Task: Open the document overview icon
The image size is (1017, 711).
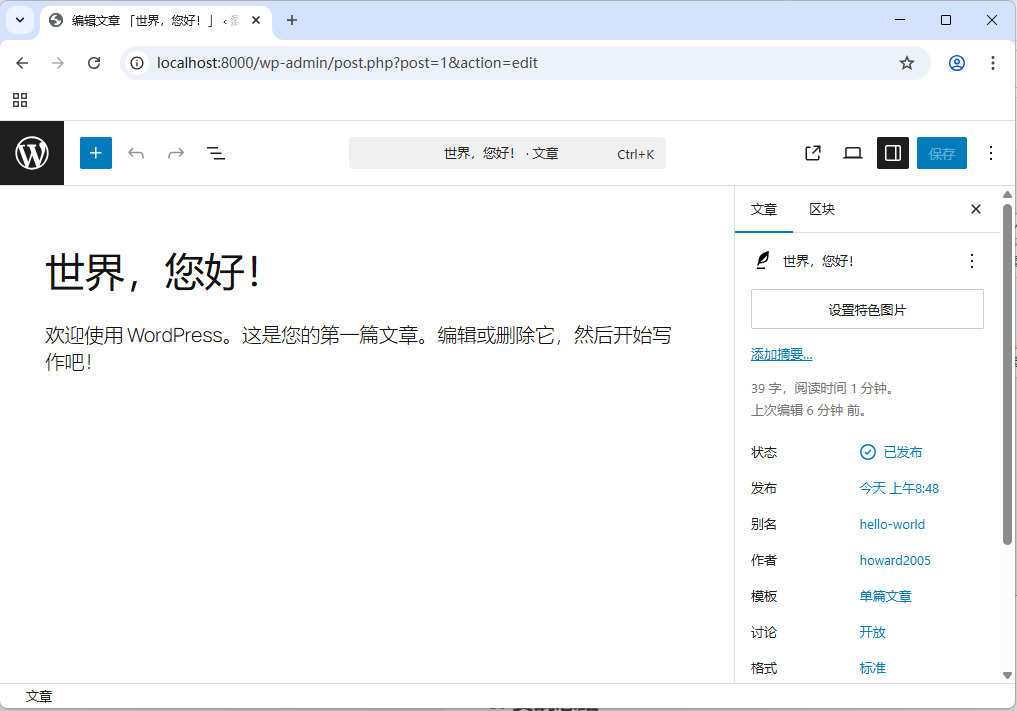Action: tap(216, 152)
